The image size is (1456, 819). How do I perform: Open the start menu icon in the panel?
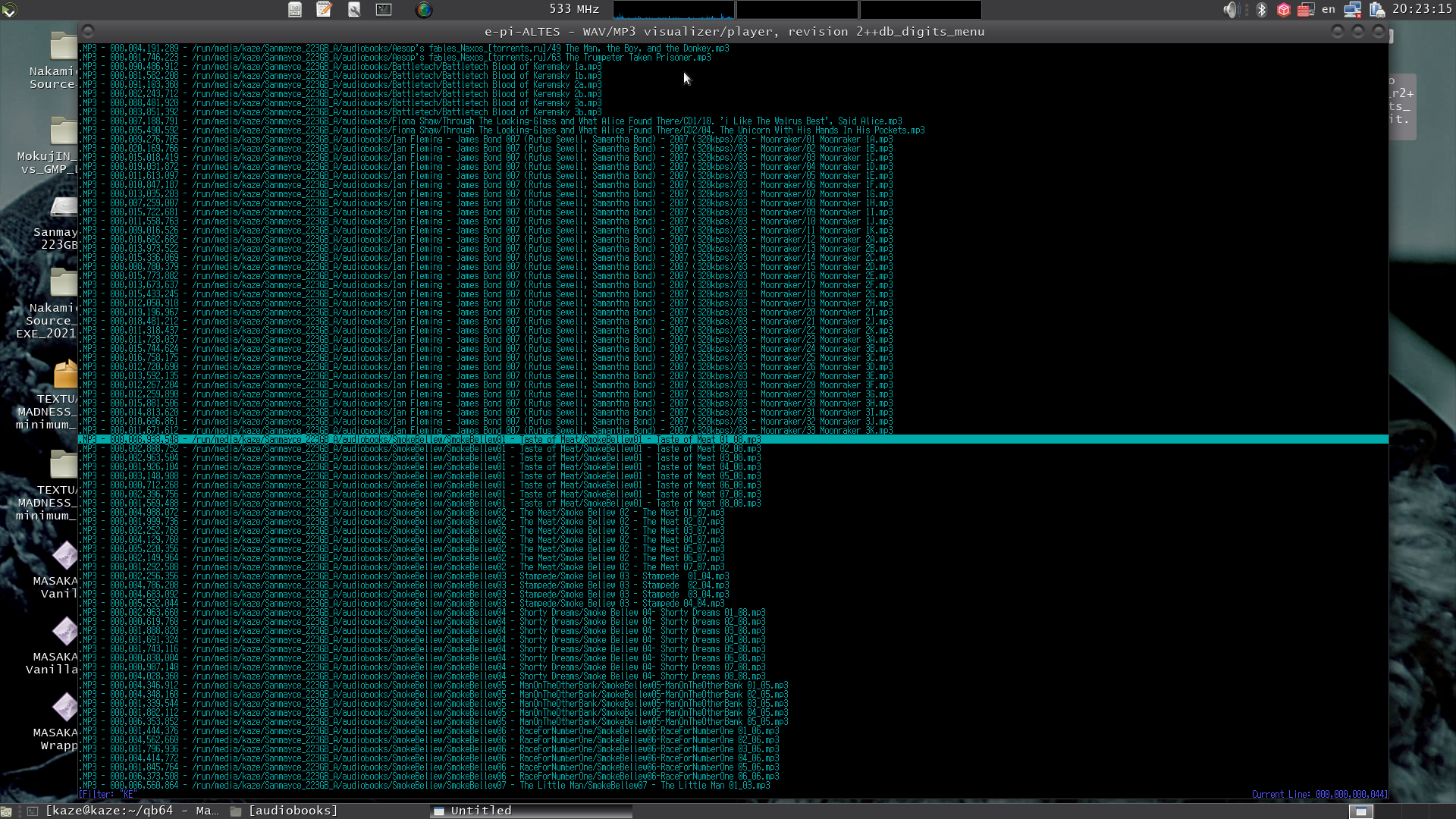9,9
